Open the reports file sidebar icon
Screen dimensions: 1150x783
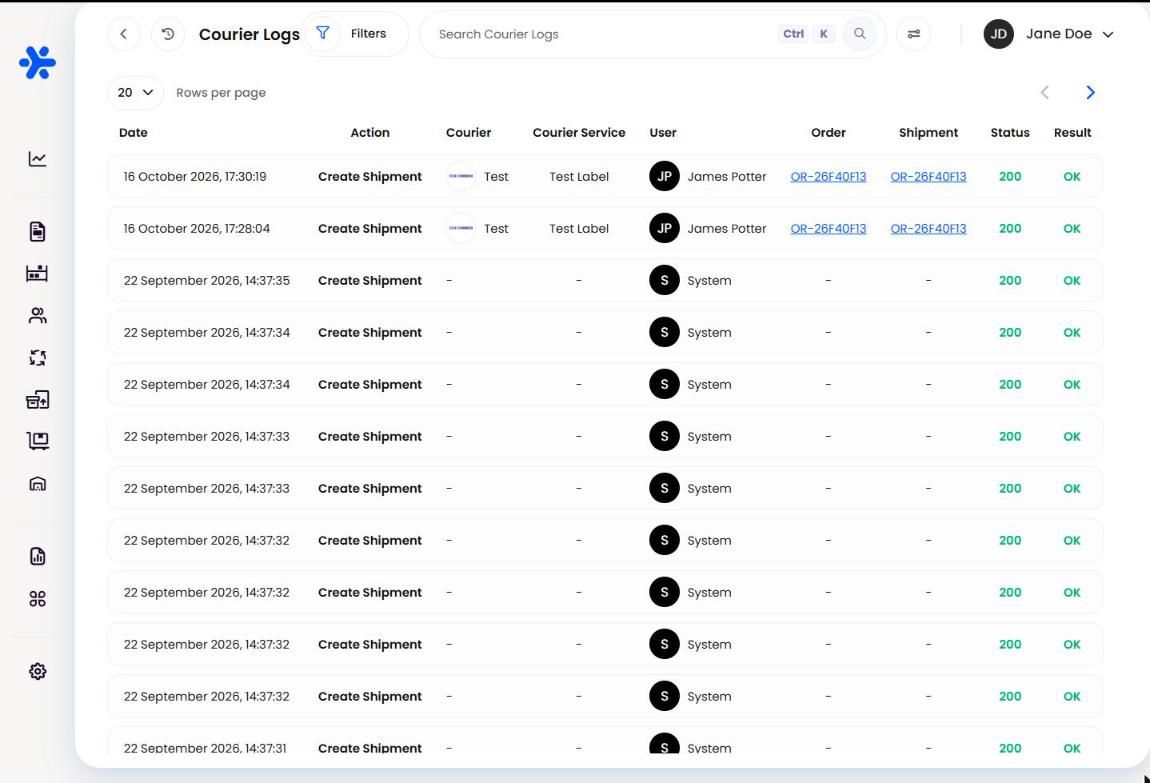37,556
